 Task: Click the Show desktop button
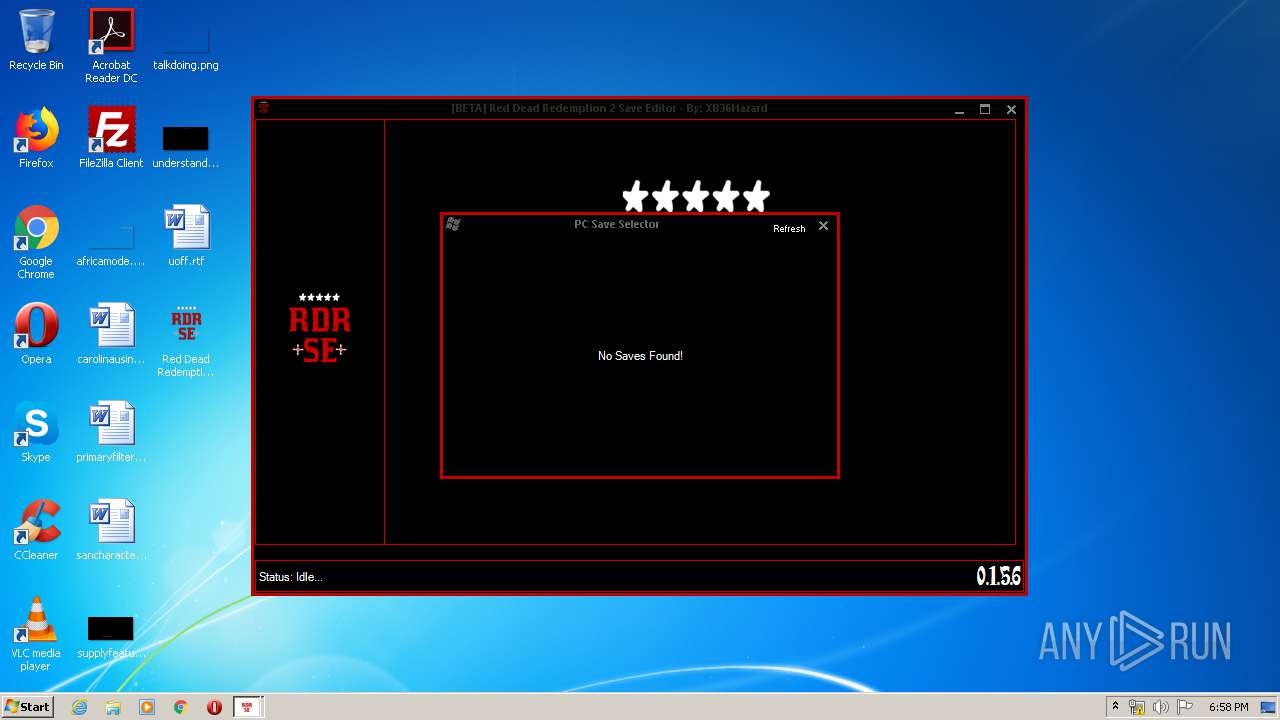coord(1269,707)
